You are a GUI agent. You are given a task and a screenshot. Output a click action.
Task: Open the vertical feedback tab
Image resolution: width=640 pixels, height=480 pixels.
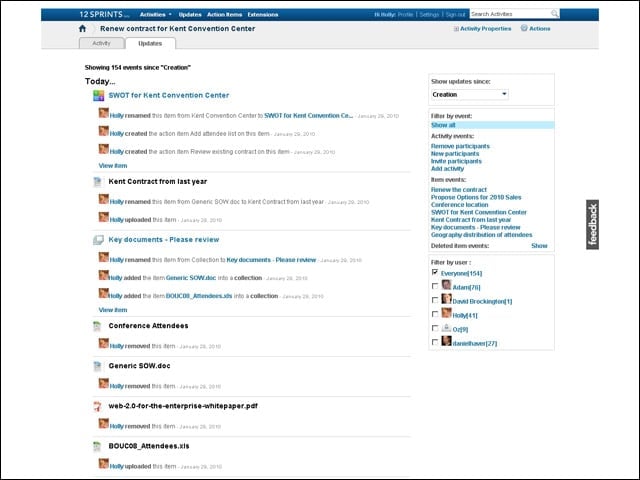592,224
